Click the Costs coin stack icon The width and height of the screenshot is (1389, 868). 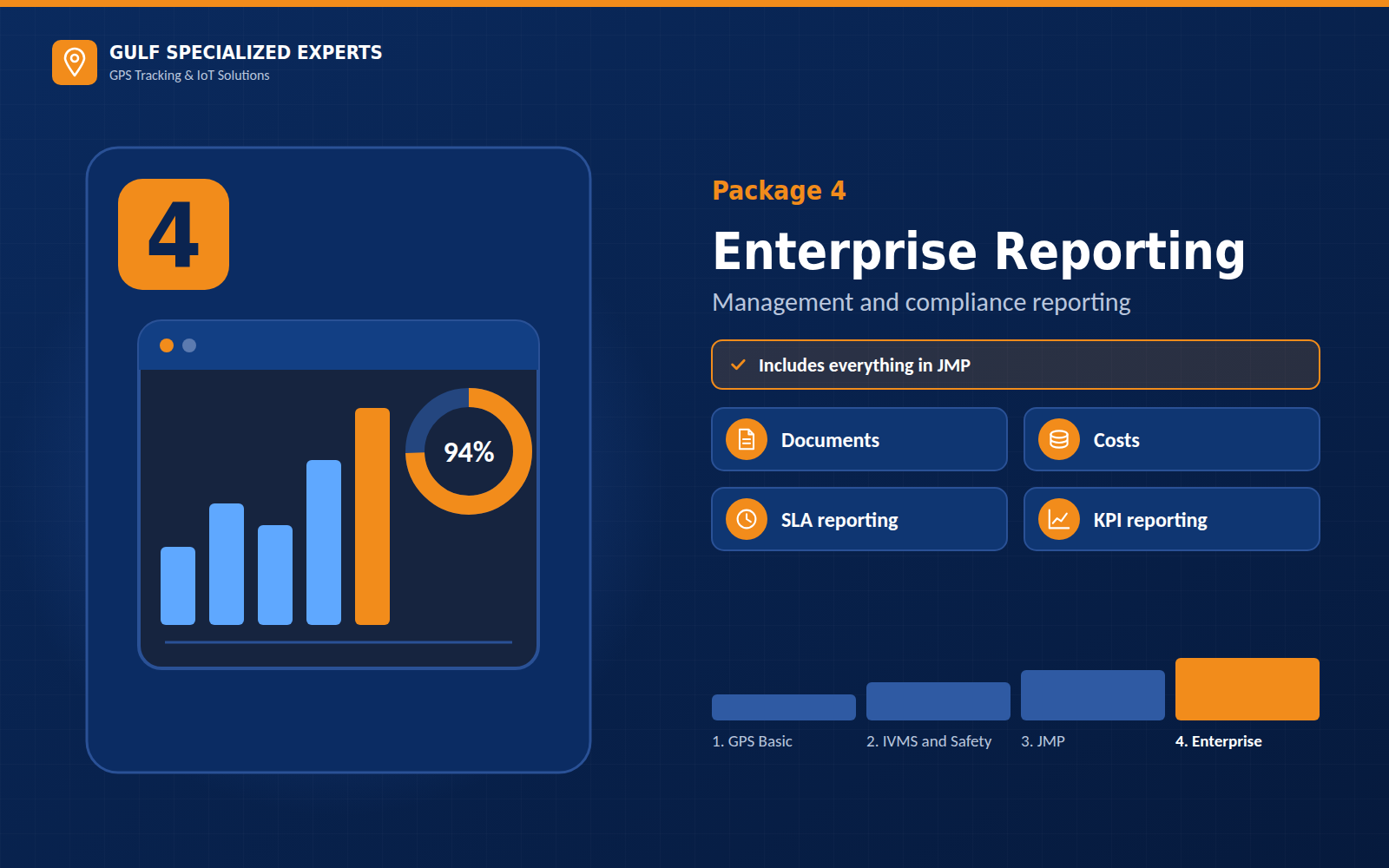tap(1059, 439)
